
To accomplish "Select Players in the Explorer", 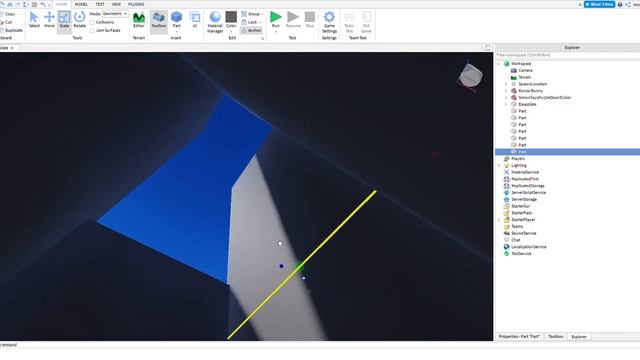I will 518,159.
